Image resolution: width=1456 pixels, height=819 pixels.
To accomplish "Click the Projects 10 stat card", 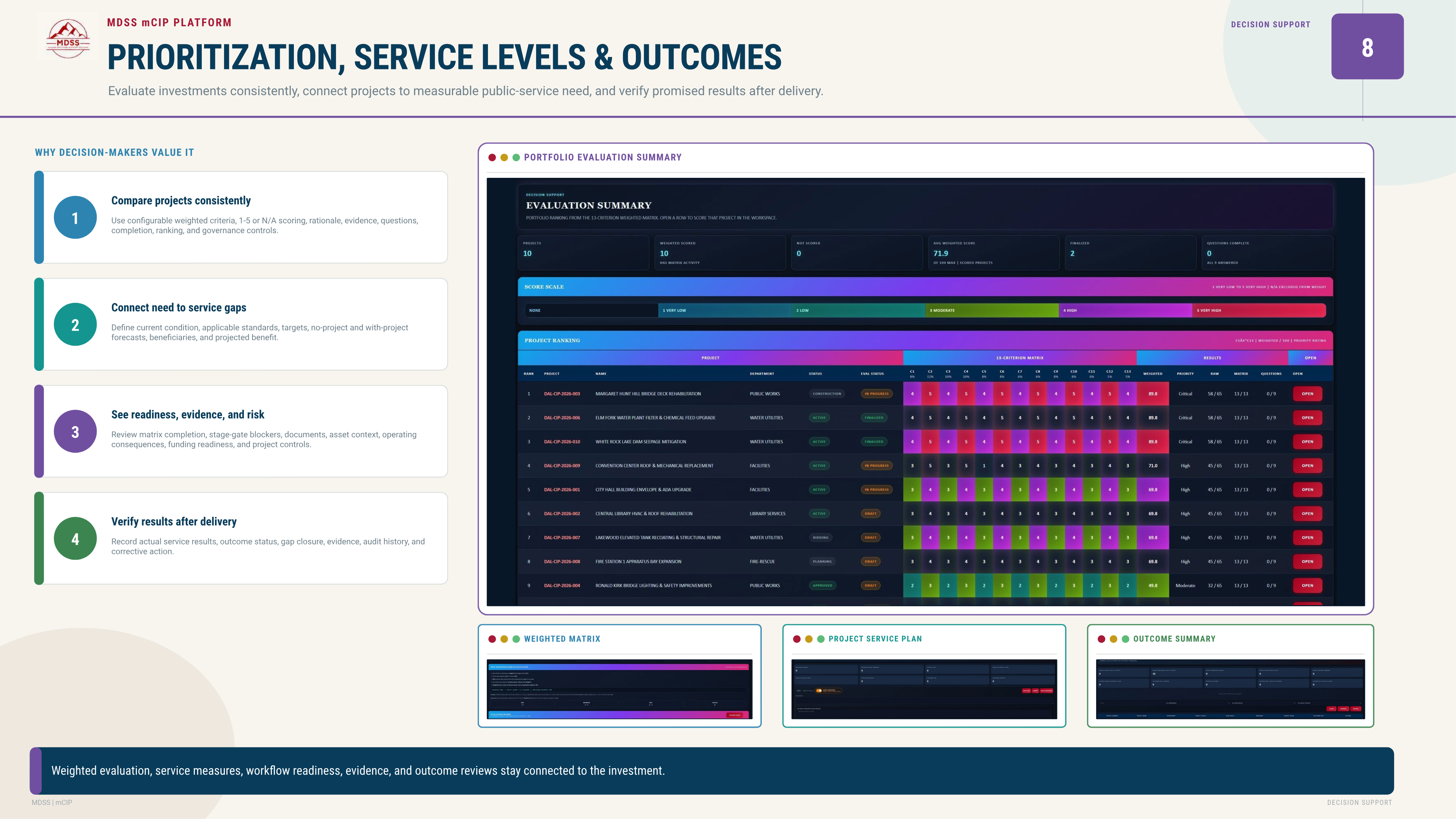I will pos(583,253).
